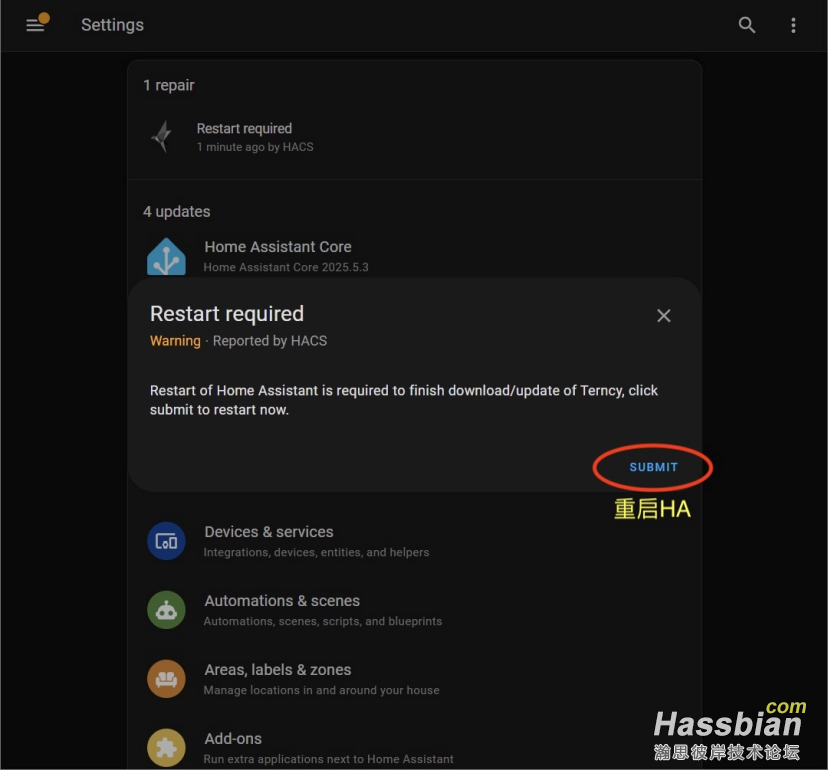Click the Add-ons puzzle icon
The image size is (828, 770).
[x=166, y=748]
